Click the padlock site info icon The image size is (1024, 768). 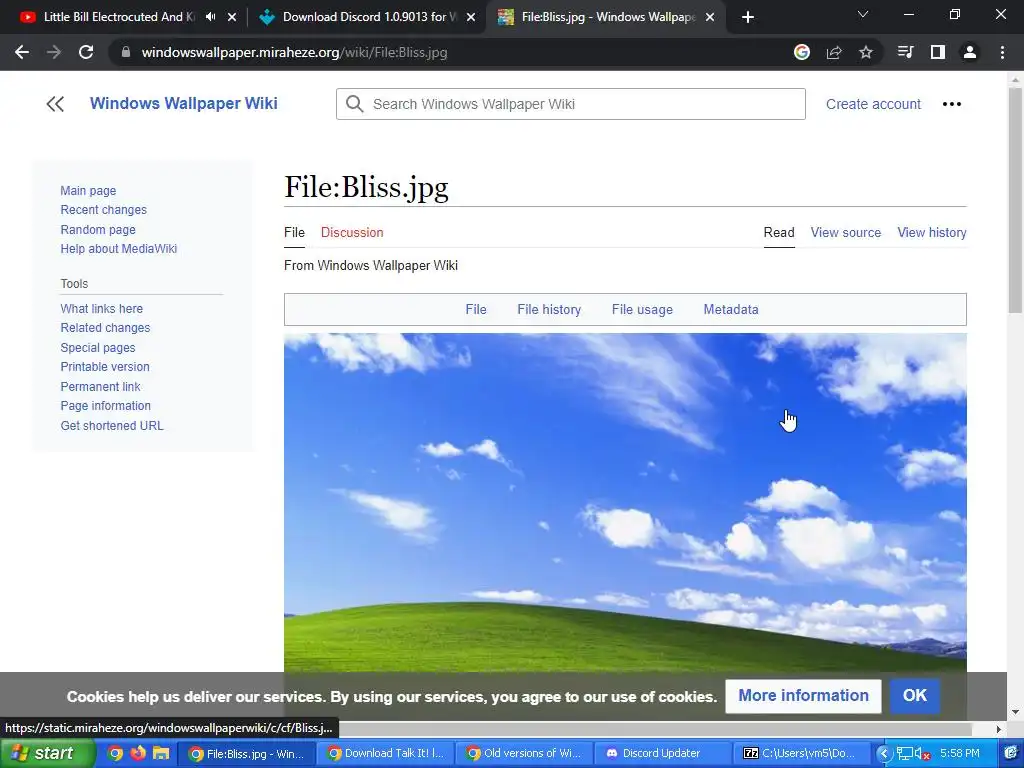pyautogui.click(x=126, y=52)
